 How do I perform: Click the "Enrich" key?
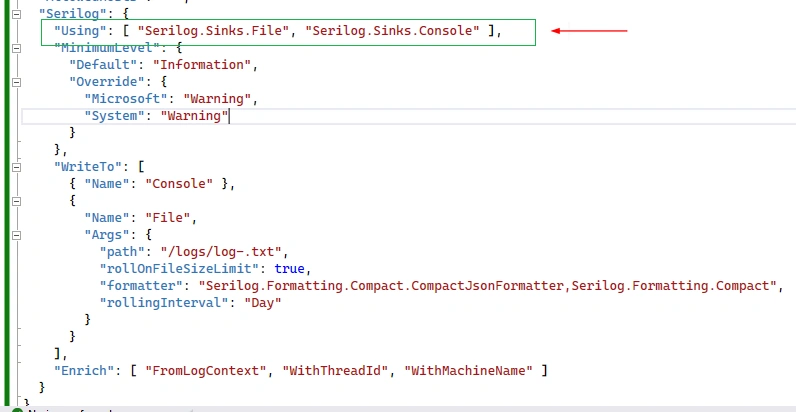[x=85, y=371]
